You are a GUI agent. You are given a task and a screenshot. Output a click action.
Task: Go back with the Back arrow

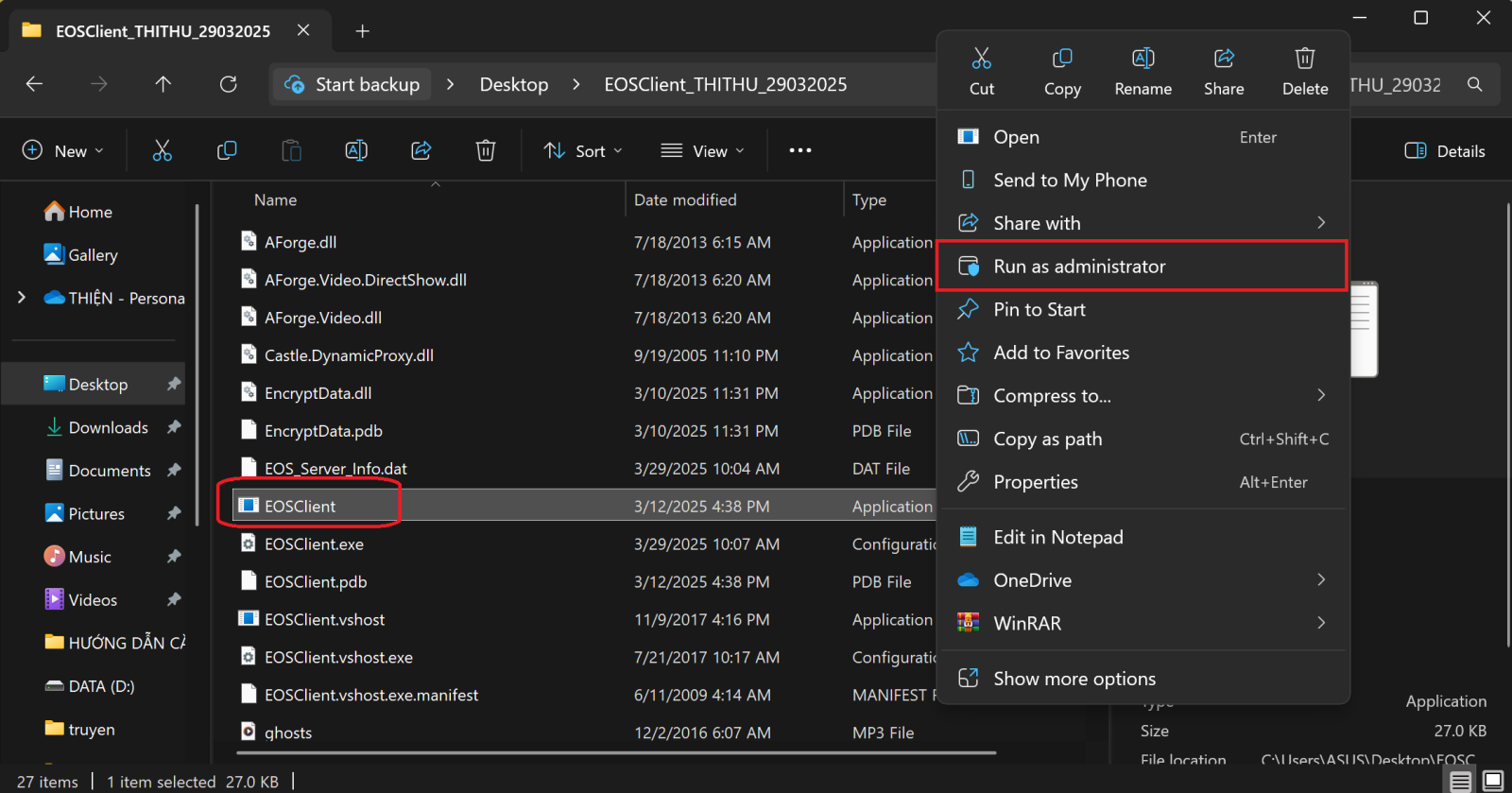tap(34, 84)
